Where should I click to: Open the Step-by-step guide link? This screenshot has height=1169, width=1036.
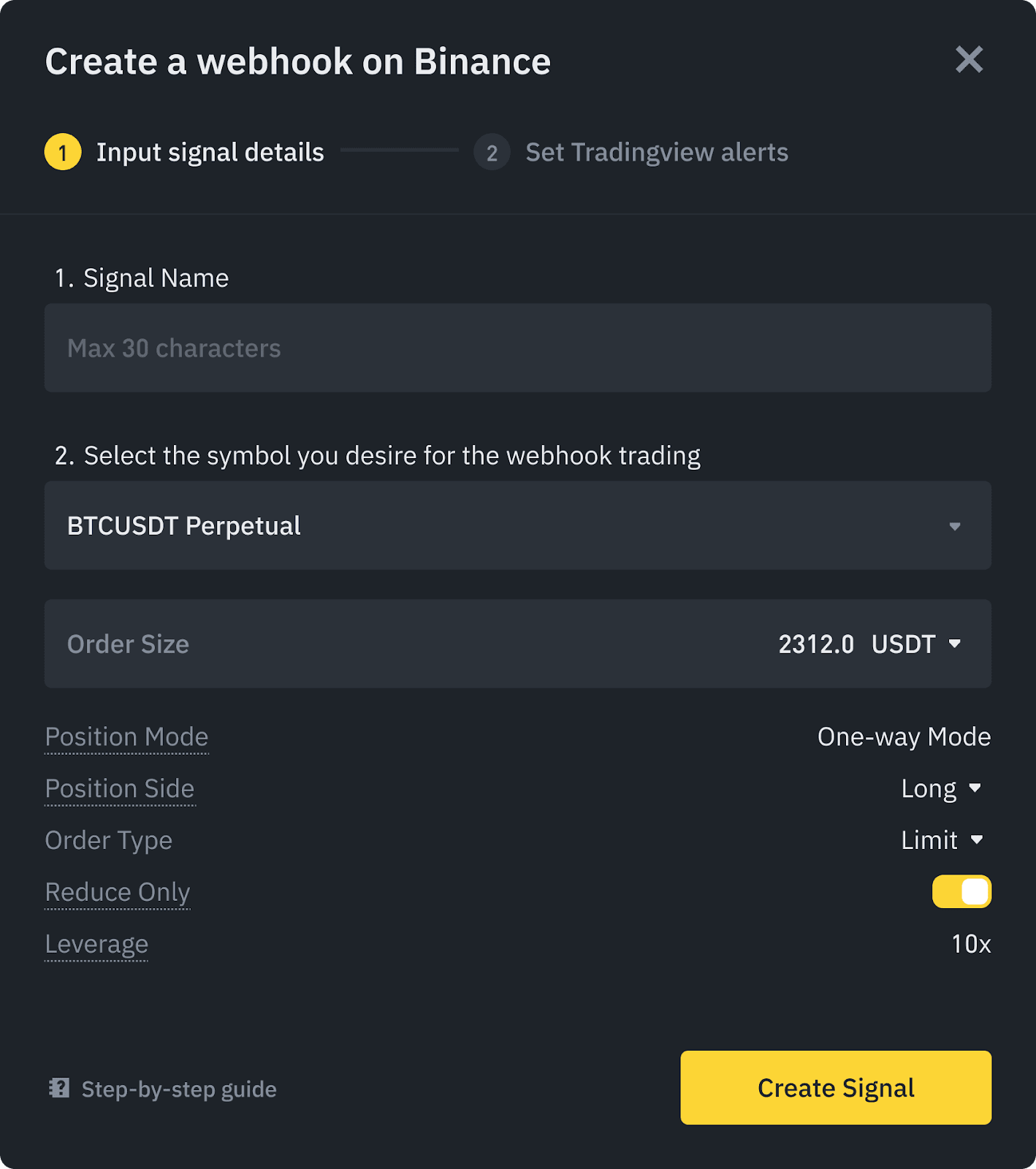point(179,1089)
